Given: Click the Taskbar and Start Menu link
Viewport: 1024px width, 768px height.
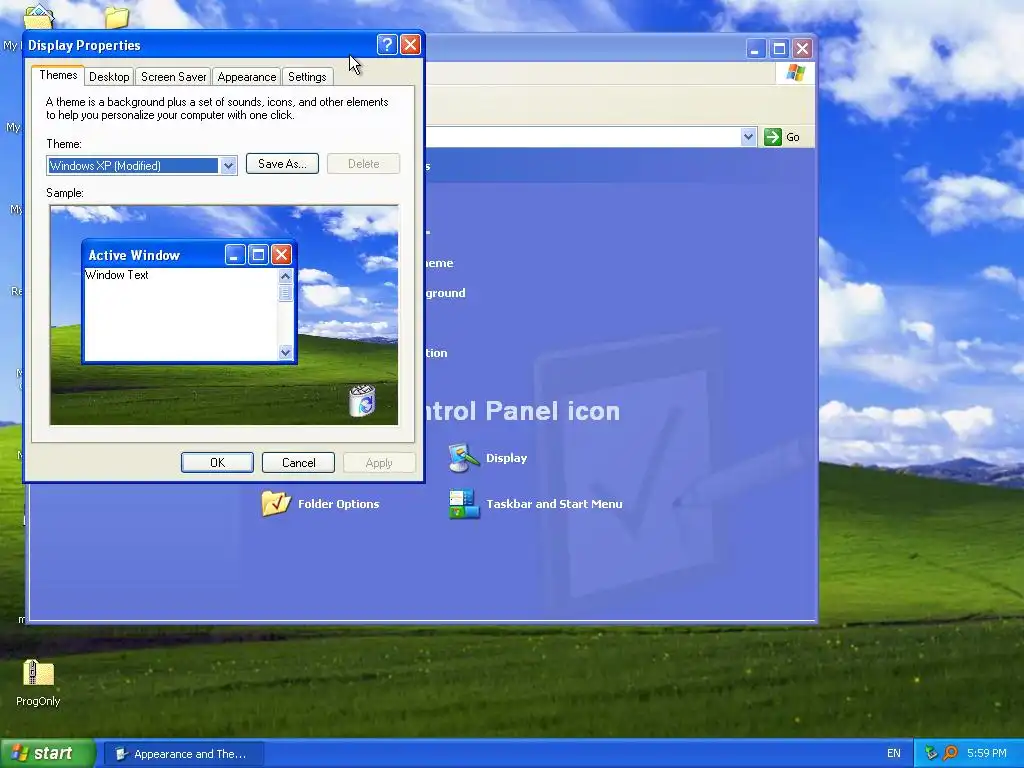Looking at the screenshot, I should click(x=554, y=504).
